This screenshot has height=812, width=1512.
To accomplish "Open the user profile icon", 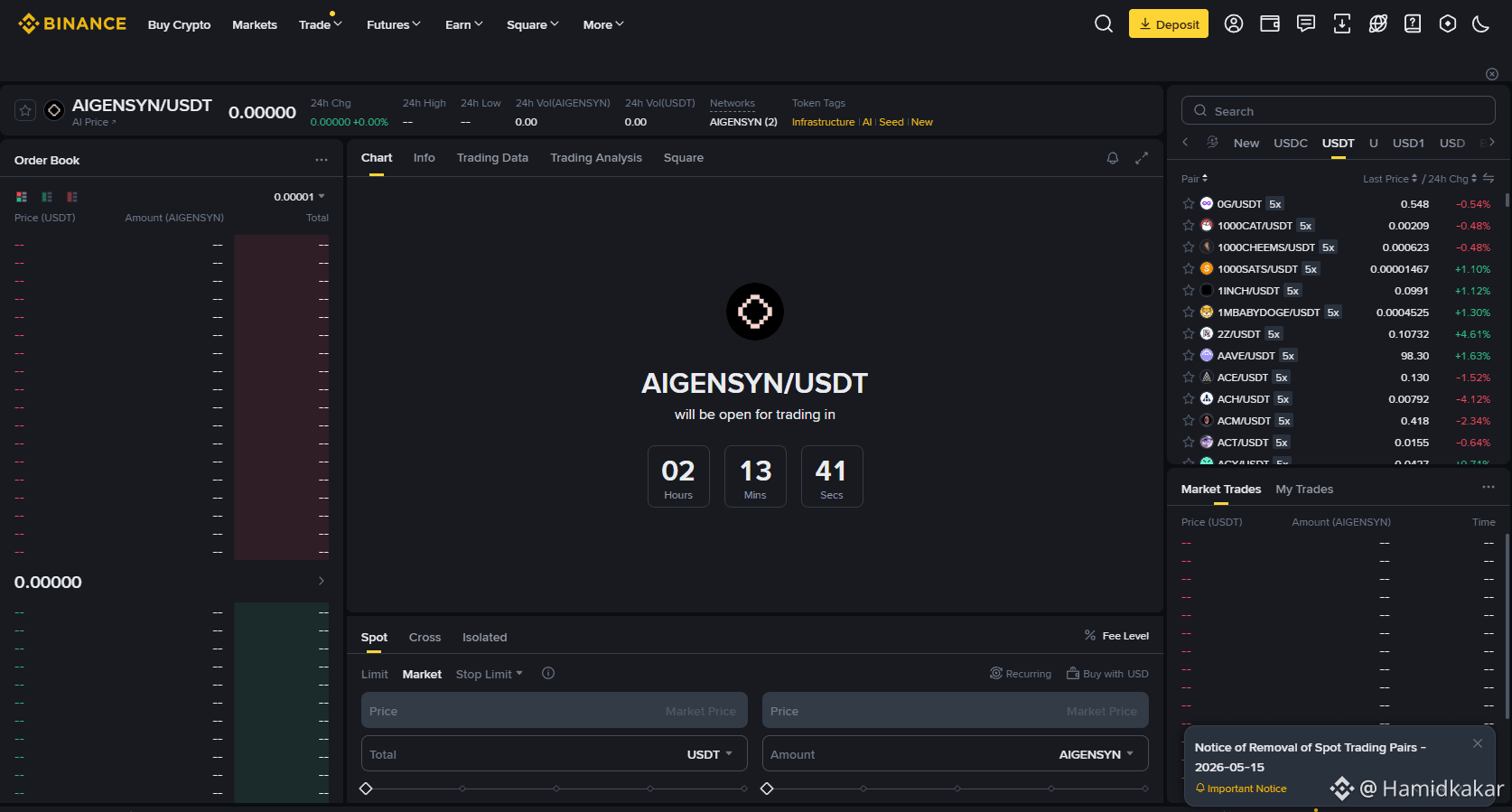I will (x=1234, y=23).
